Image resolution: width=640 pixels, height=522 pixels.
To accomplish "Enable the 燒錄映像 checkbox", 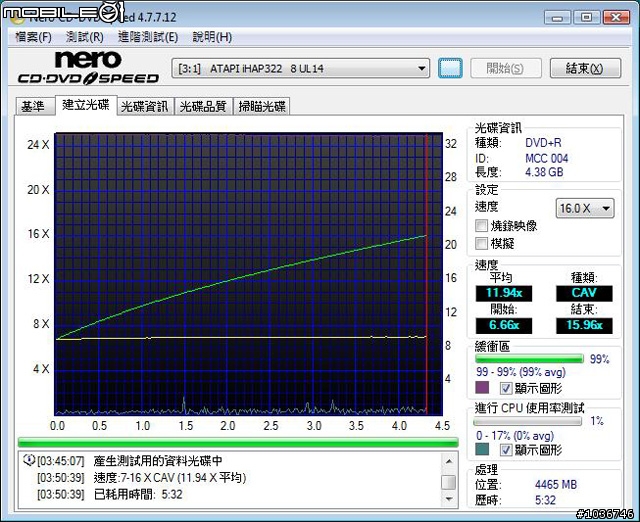I will [482, 225].
